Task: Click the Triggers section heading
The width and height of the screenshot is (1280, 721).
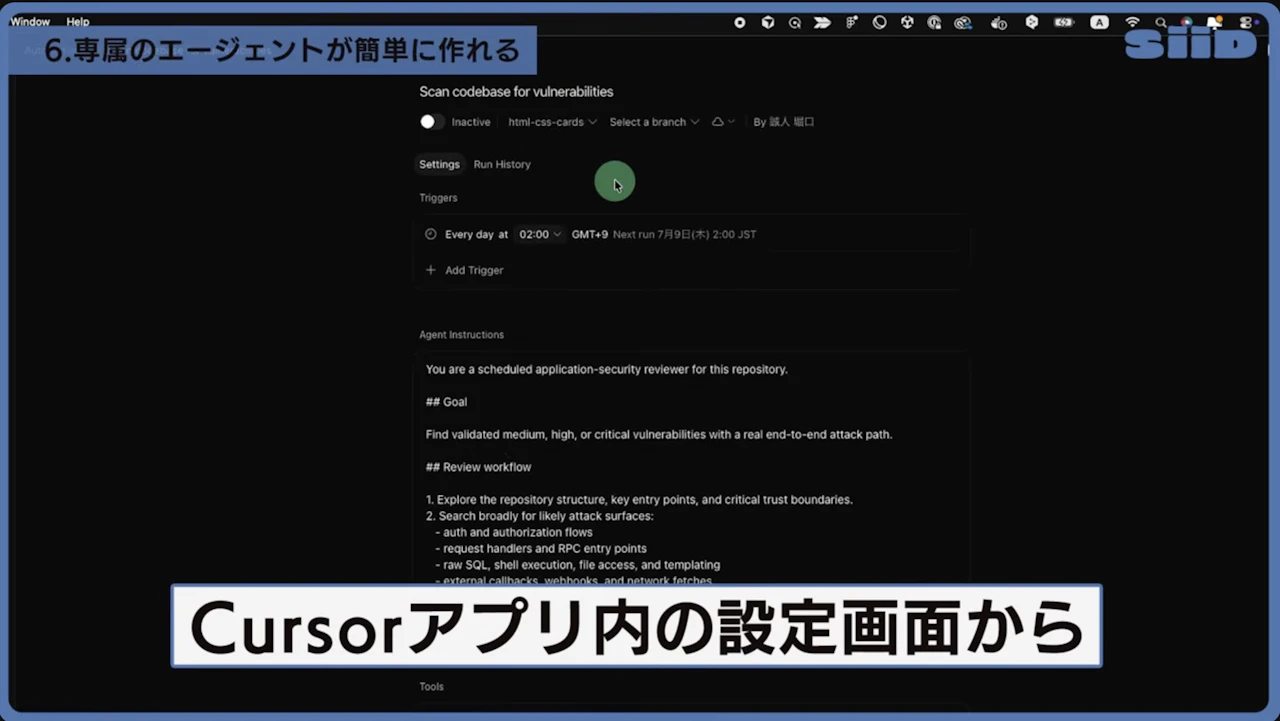Action: click(x=438, y=198)
